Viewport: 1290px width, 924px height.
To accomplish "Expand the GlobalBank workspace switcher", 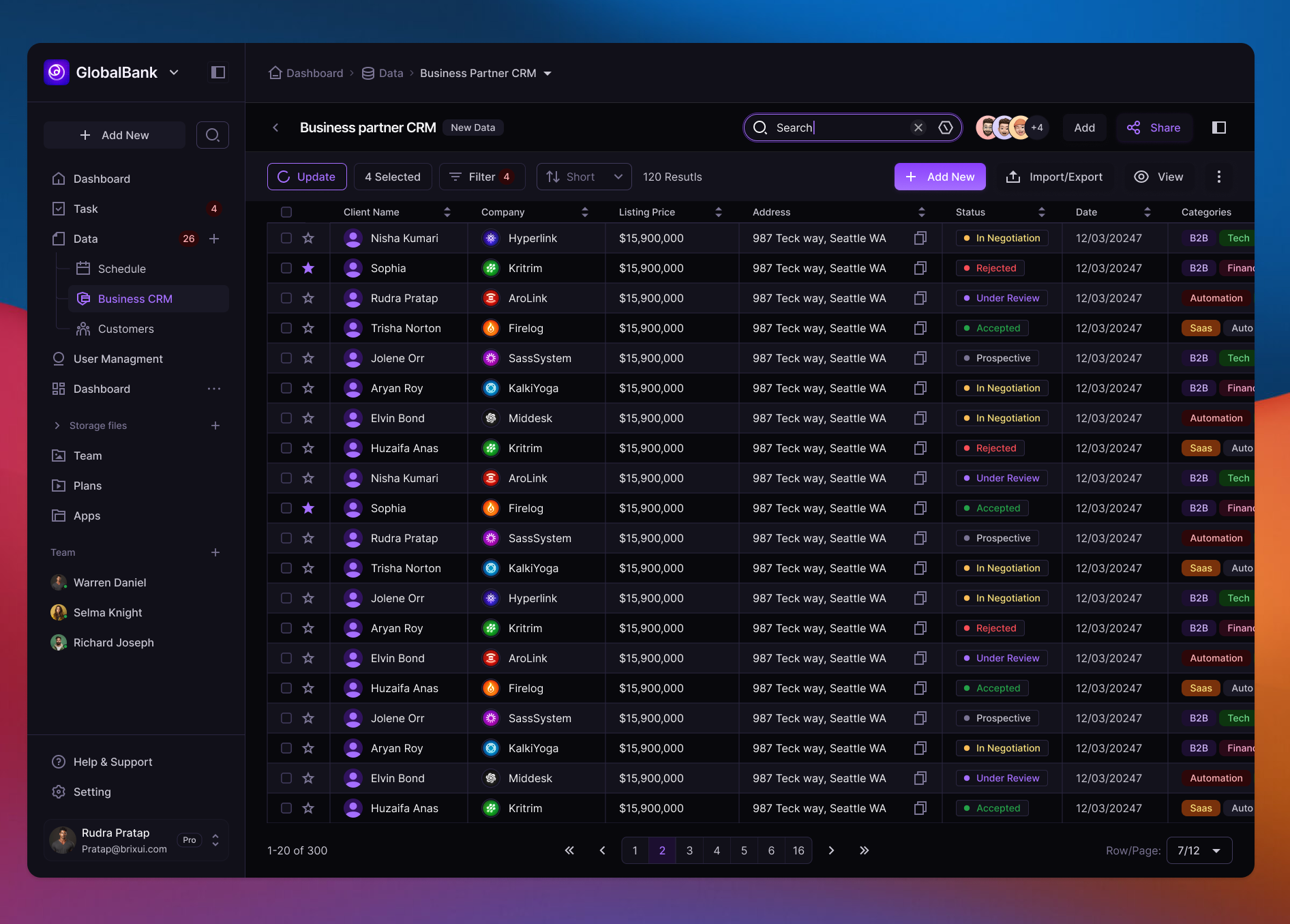I will (x=173, y=72).
